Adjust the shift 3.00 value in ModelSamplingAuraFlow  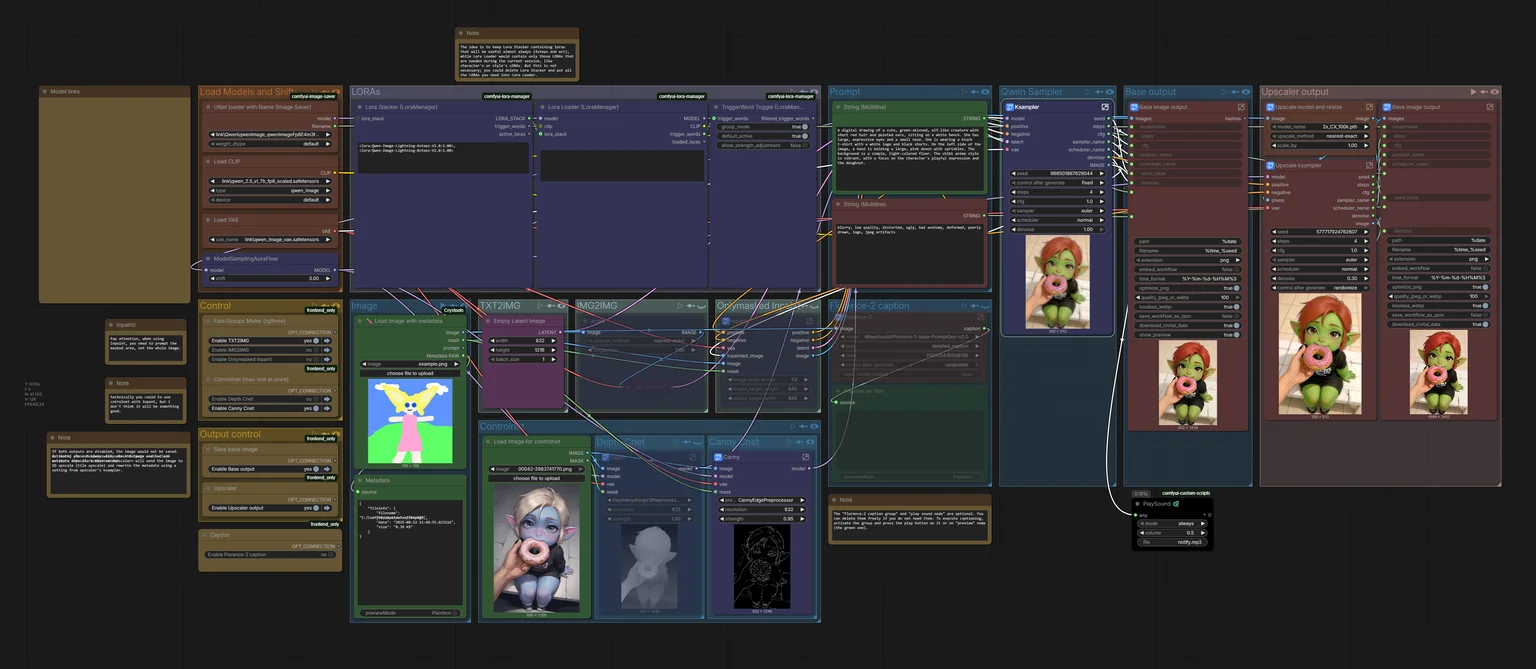click(x=270, y=278)
